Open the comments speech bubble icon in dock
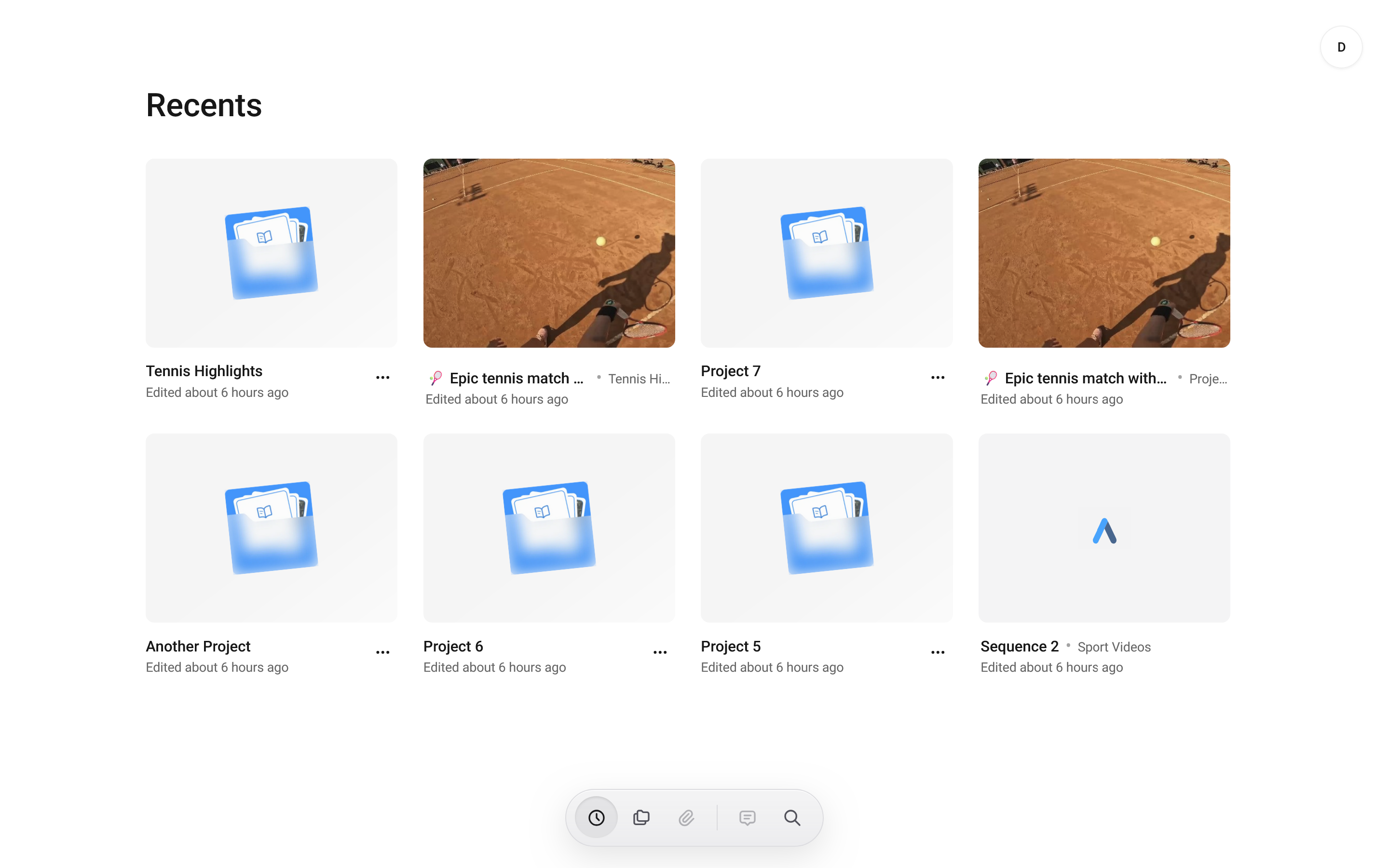The height and width of the screenshot is (868, 1389). (747, 817)
